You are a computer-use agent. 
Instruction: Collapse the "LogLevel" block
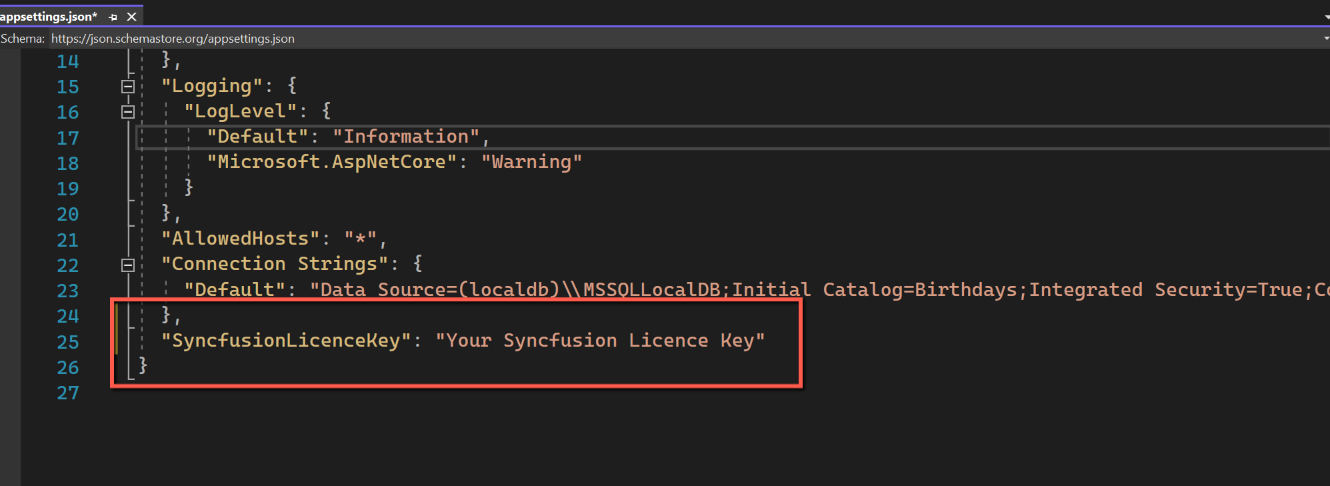(127, 112)
